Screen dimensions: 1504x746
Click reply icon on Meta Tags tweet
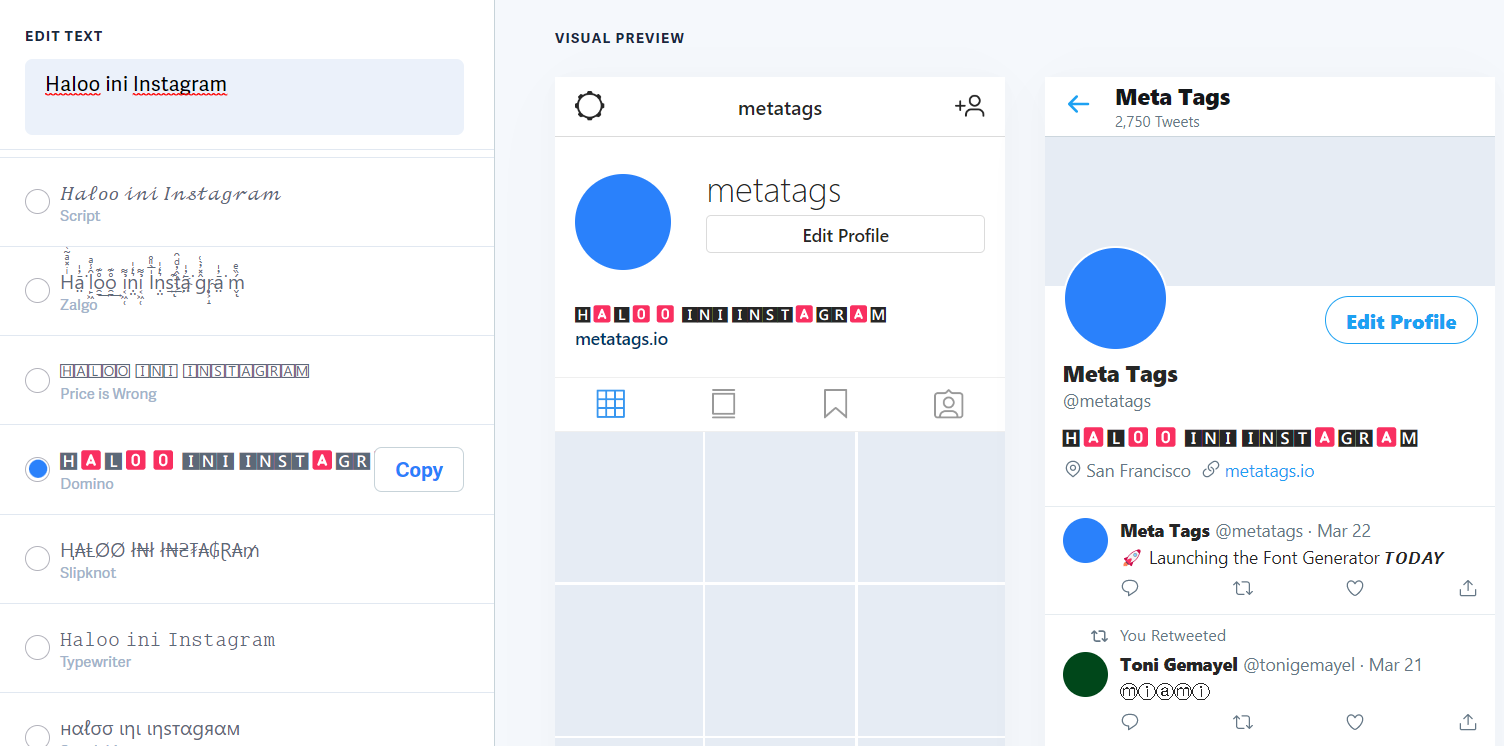1130,588
